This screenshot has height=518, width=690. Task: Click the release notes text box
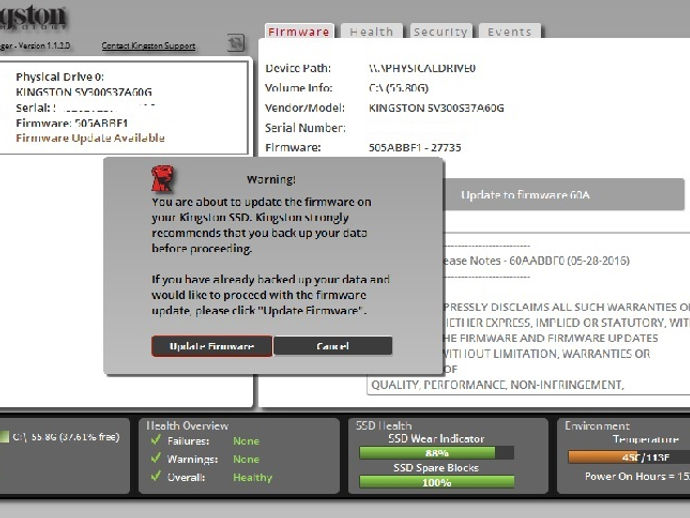pos(528,313)
